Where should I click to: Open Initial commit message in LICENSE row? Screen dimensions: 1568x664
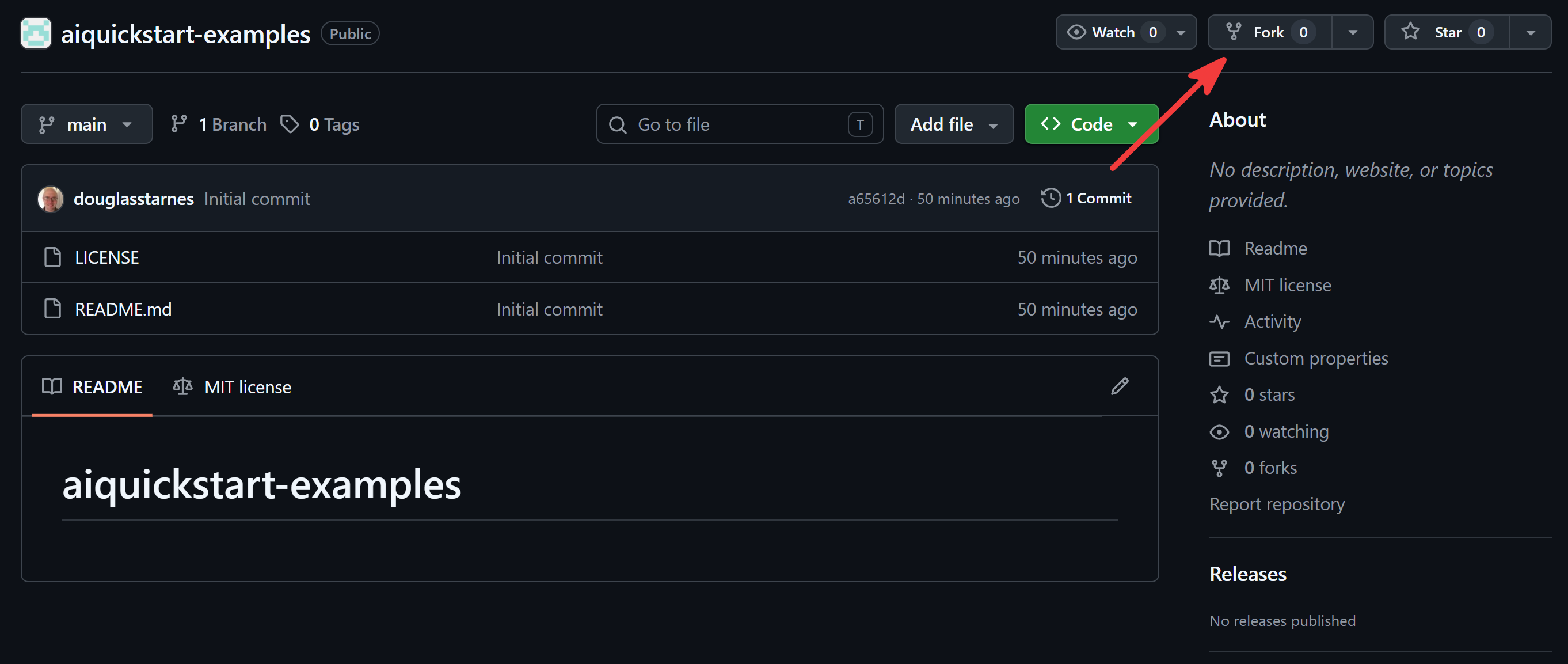pyautogui.click(x=550, y=257)
